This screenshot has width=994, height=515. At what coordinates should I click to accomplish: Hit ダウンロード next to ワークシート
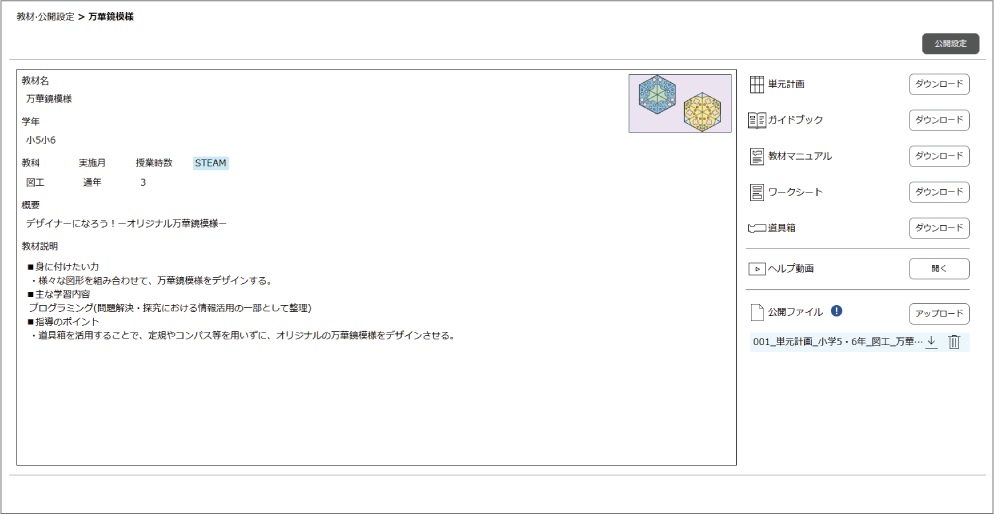[939, 192]
